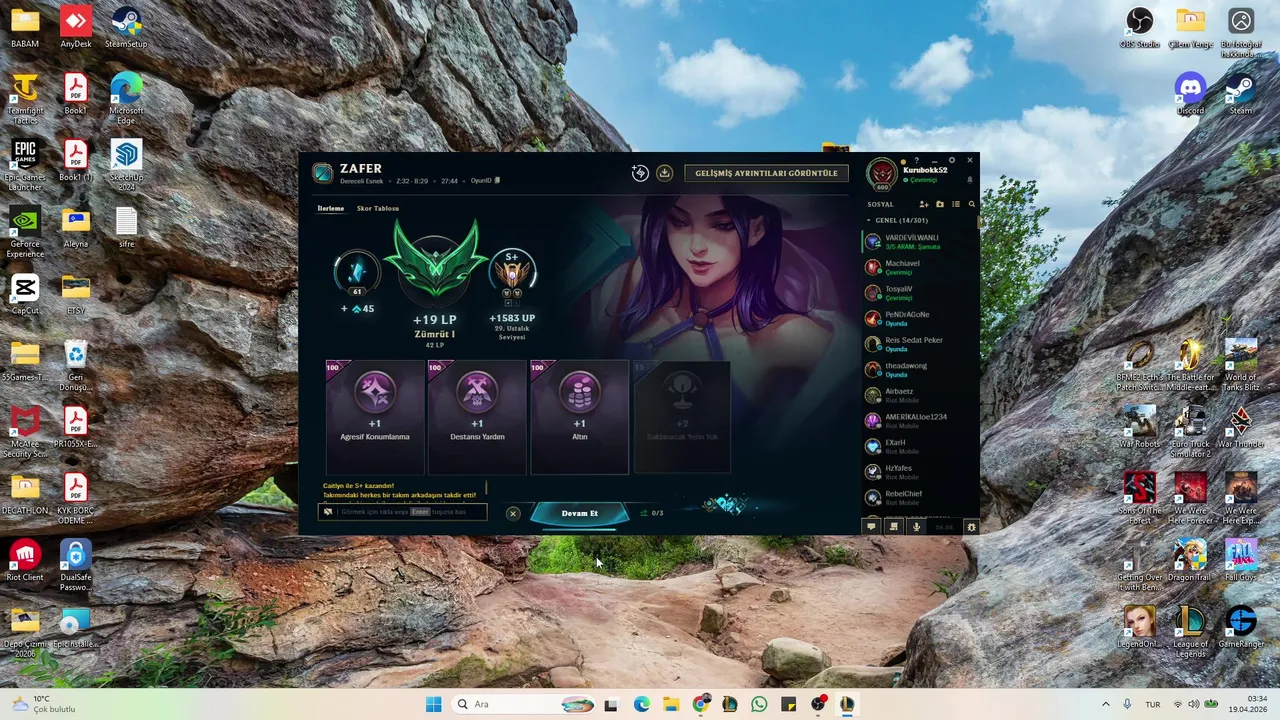The image size is (1280, 720).
Task: Switch to the Skor Tablosu tab
Action: (378, 208)
